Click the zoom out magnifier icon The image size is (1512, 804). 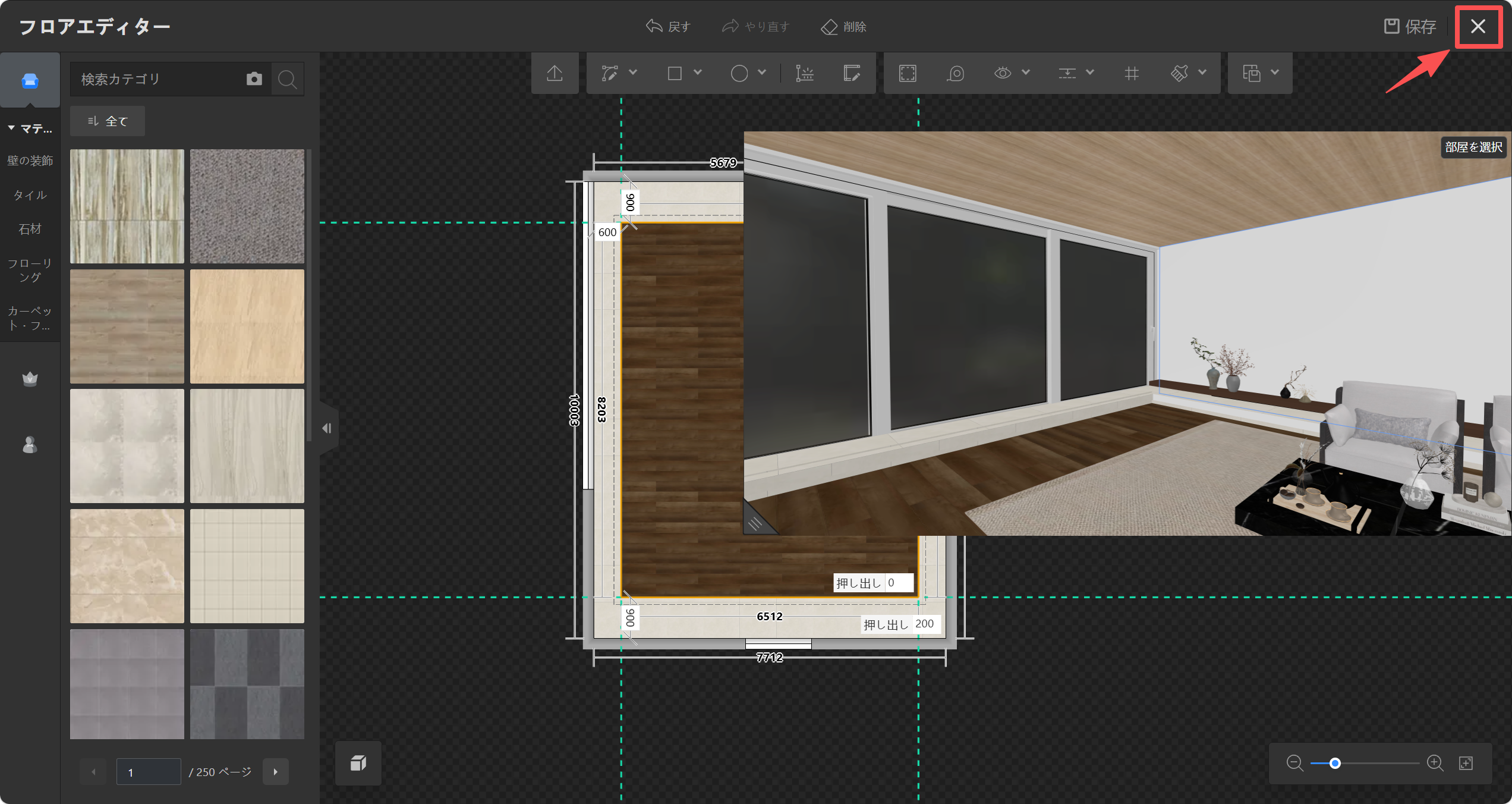(1294, 763)
